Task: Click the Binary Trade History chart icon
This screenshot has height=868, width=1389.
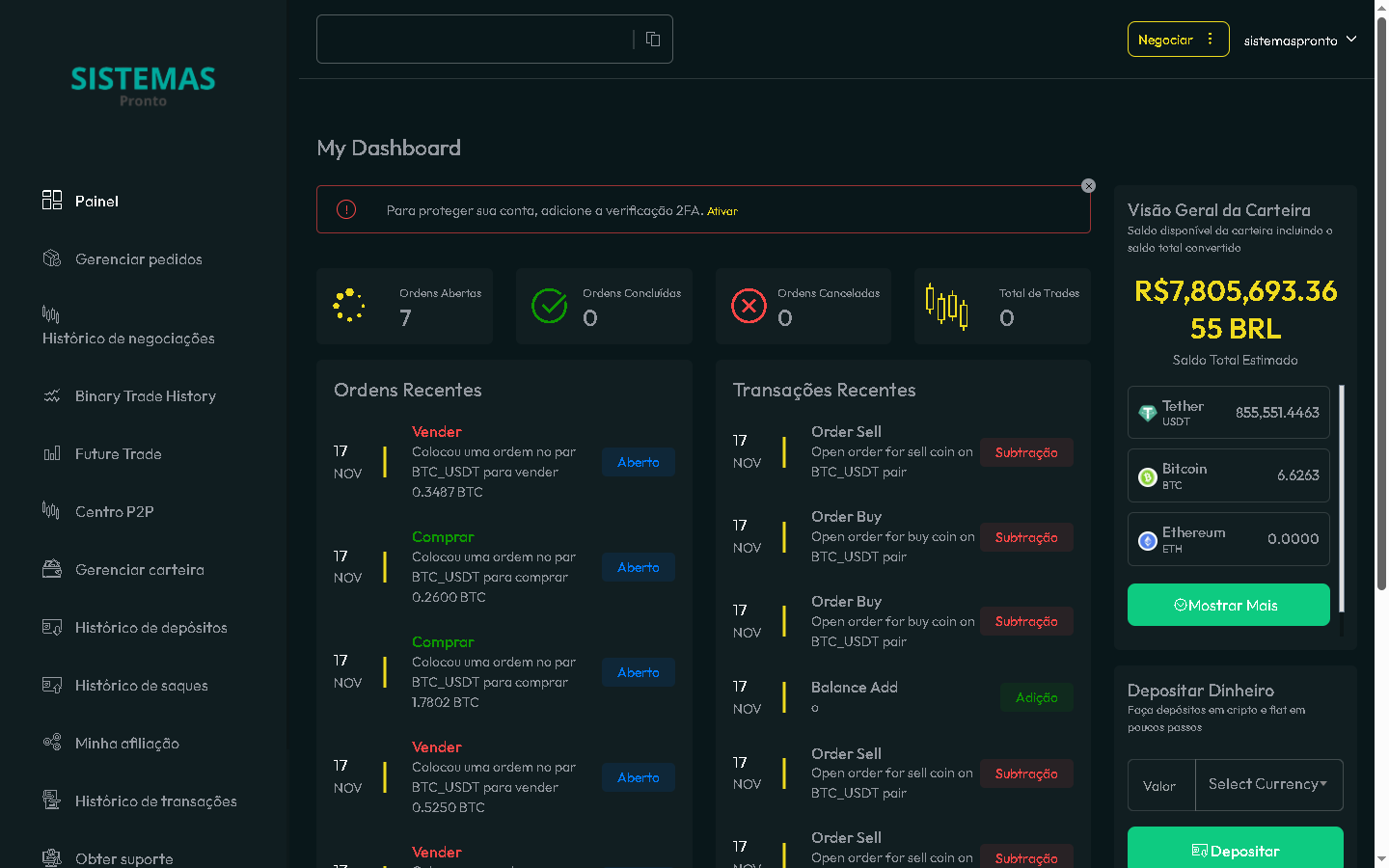Action: point(52,396)
